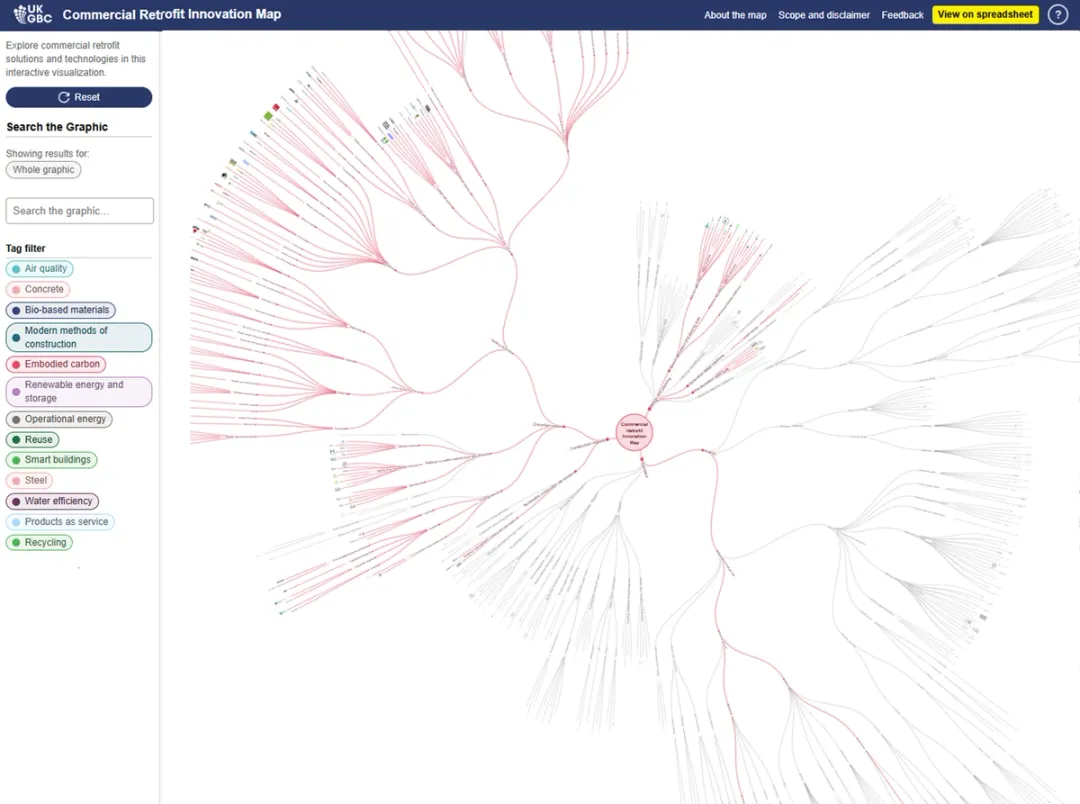Screen dimensions: 1080x804
Task: Click the central Commercial Retrofit Innovation Map node
Action: [x=634, y=433]
